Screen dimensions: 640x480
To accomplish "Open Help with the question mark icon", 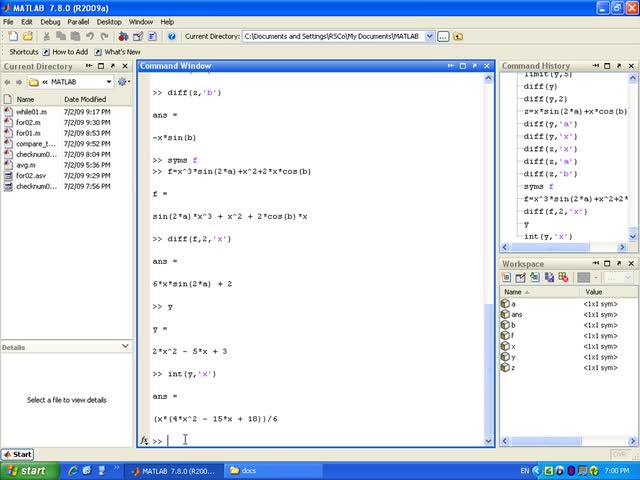I will coord(172,36).
